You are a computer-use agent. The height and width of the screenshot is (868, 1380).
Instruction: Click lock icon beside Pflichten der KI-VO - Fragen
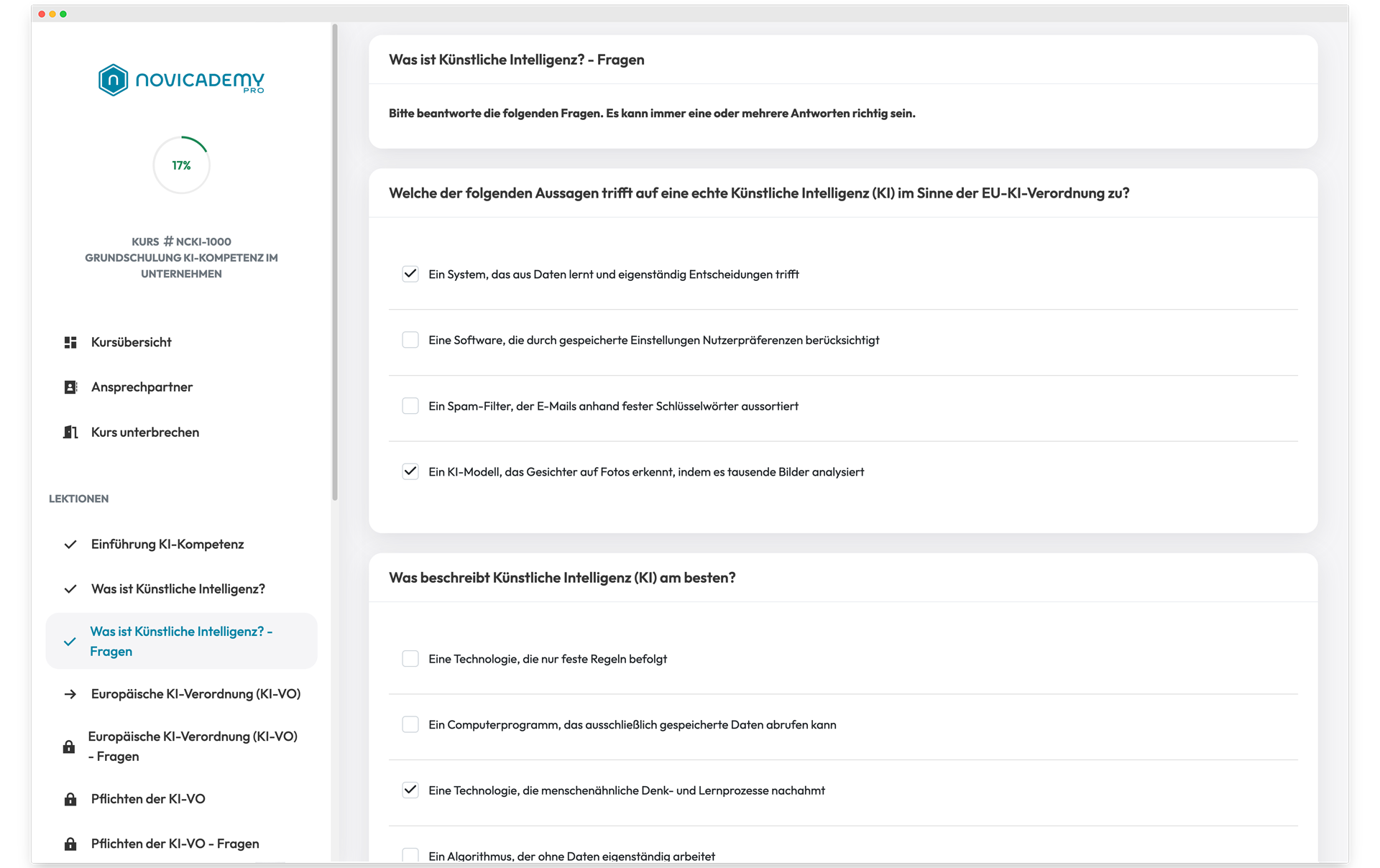tap(70, 844)
